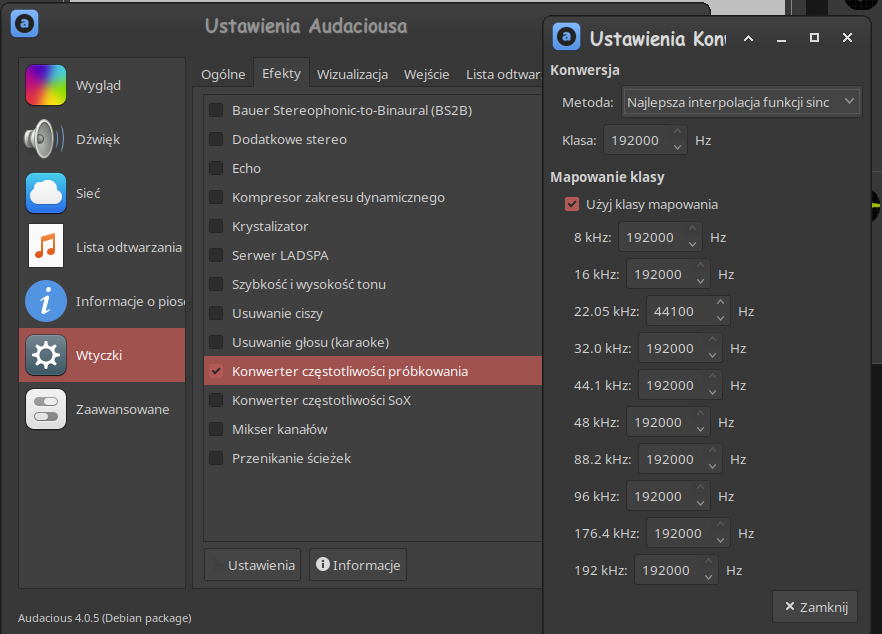The height and width of the screenshot is (634, 882).
Task: Enable the Serwer LADSPA plugin
Action: tap(216, 255)
